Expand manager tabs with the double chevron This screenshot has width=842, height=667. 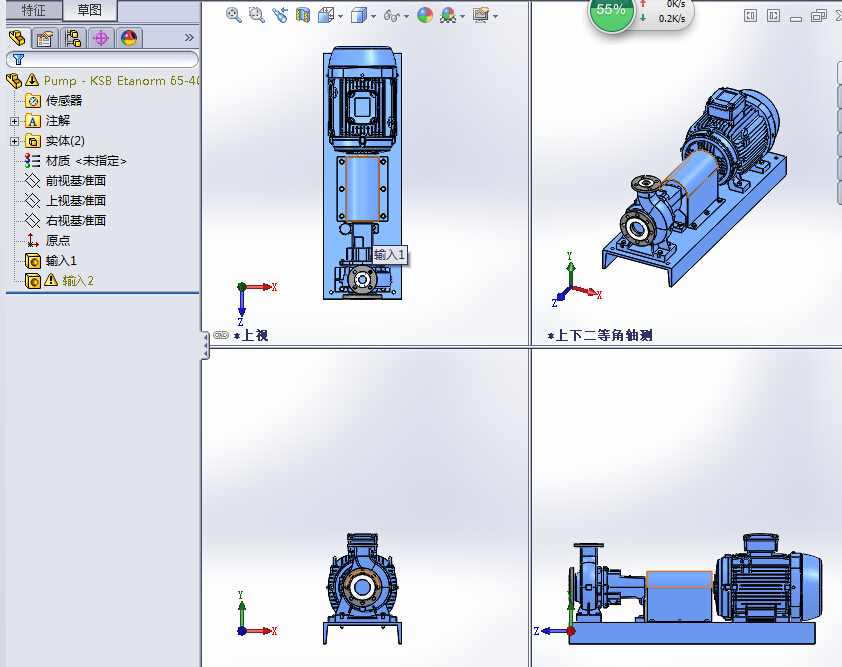click(189, 38)
